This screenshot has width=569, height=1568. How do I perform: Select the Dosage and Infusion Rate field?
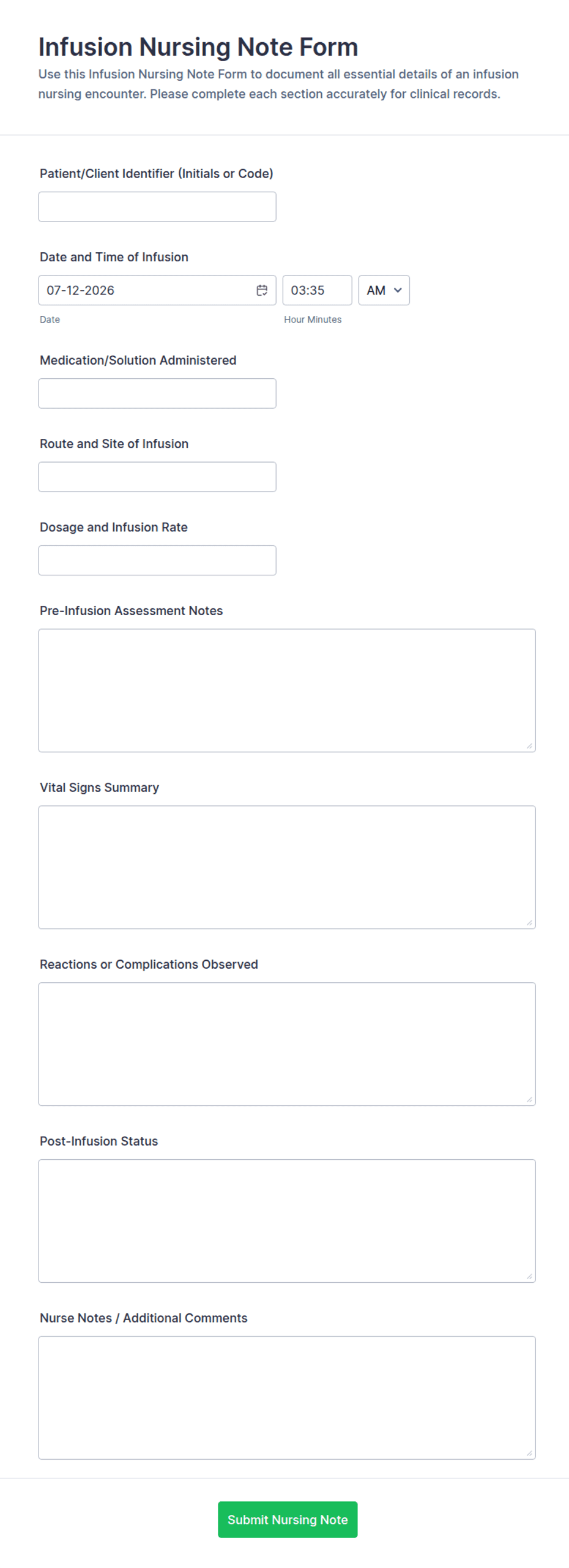[157, 560]
